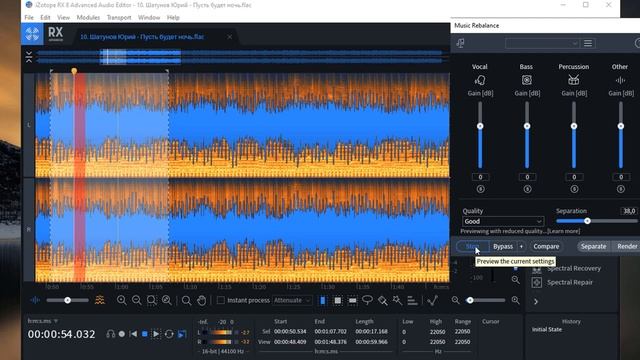Click the Stop preview button

coord(472,247)
